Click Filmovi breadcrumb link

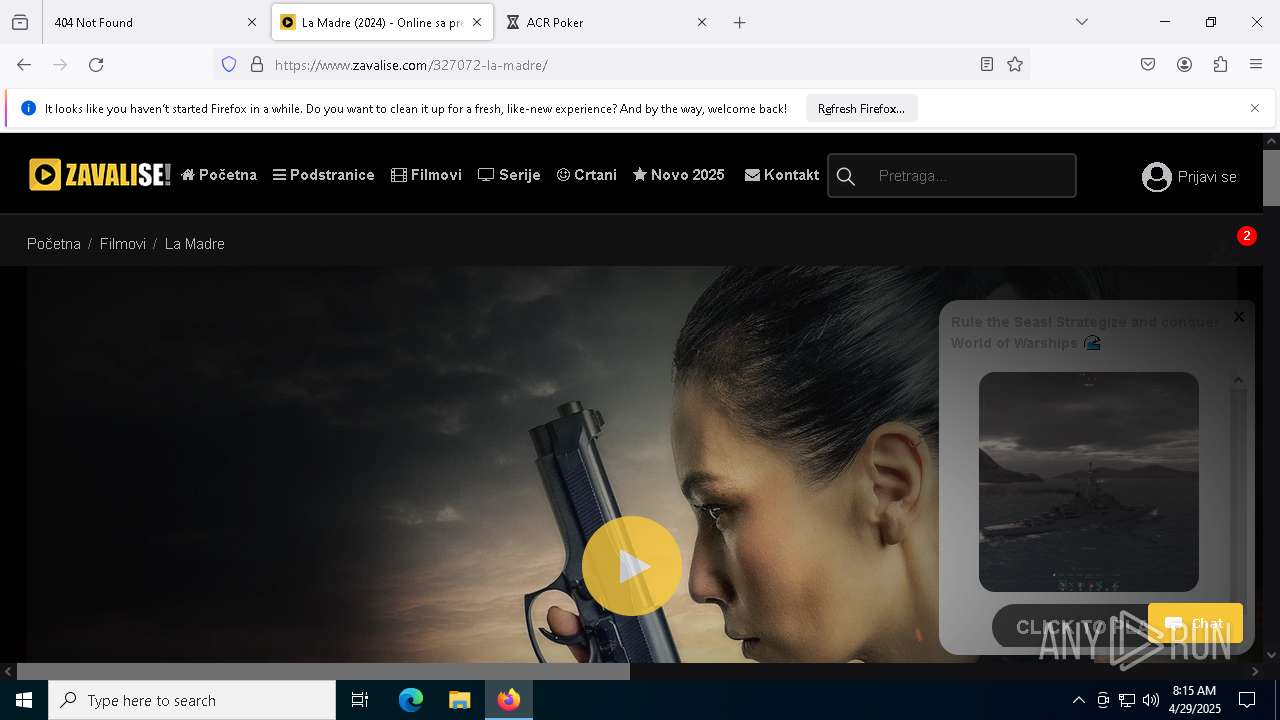[123, 244]
